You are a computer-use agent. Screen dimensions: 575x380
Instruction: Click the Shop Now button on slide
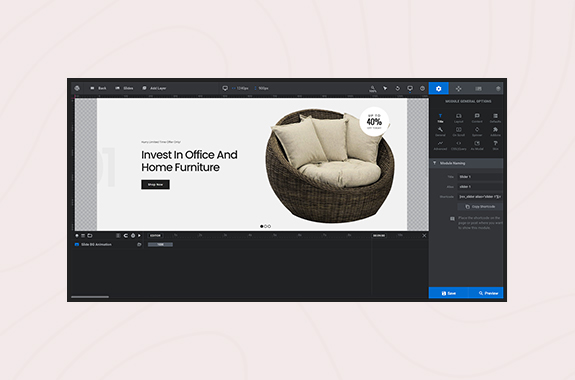pyautogui.click(x=155, y=184)
